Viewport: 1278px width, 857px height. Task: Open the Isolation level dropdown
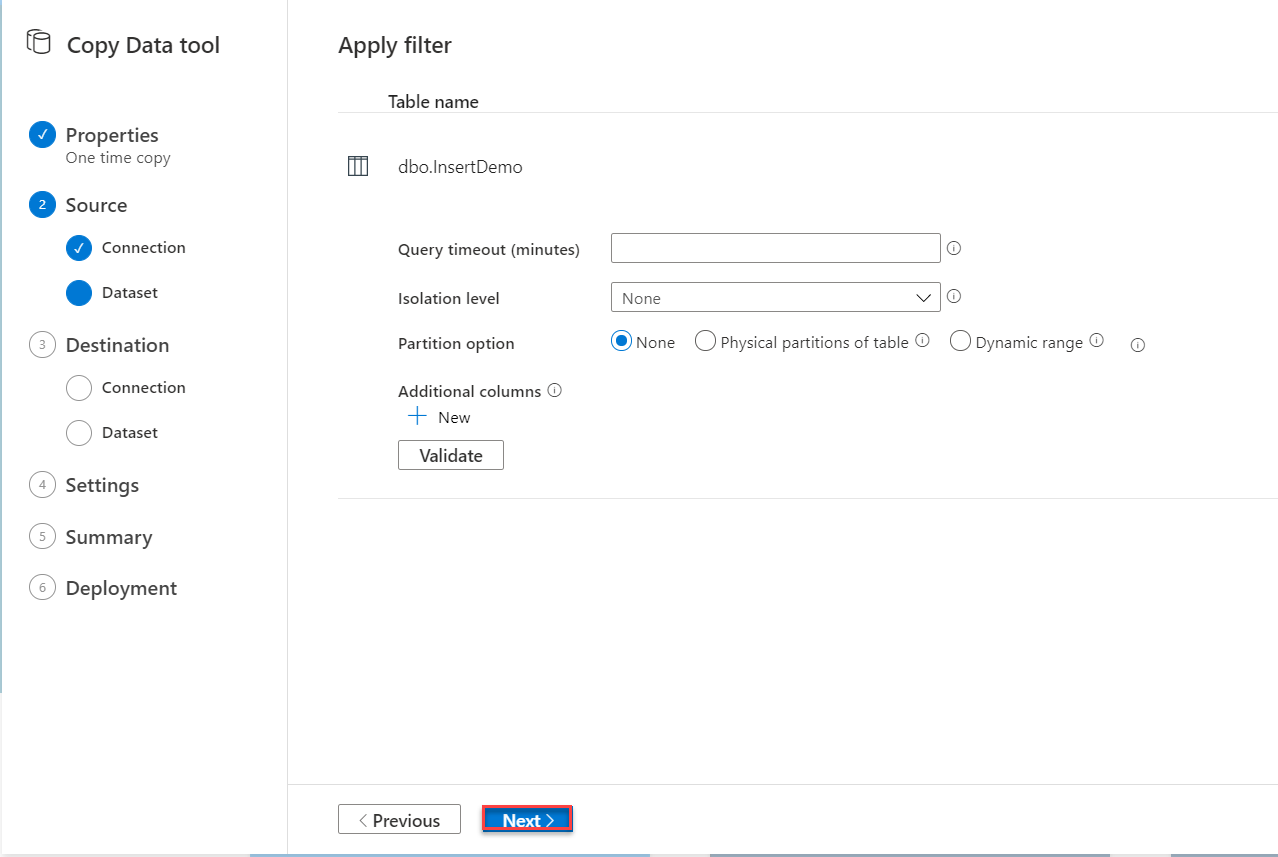point(775,297)
